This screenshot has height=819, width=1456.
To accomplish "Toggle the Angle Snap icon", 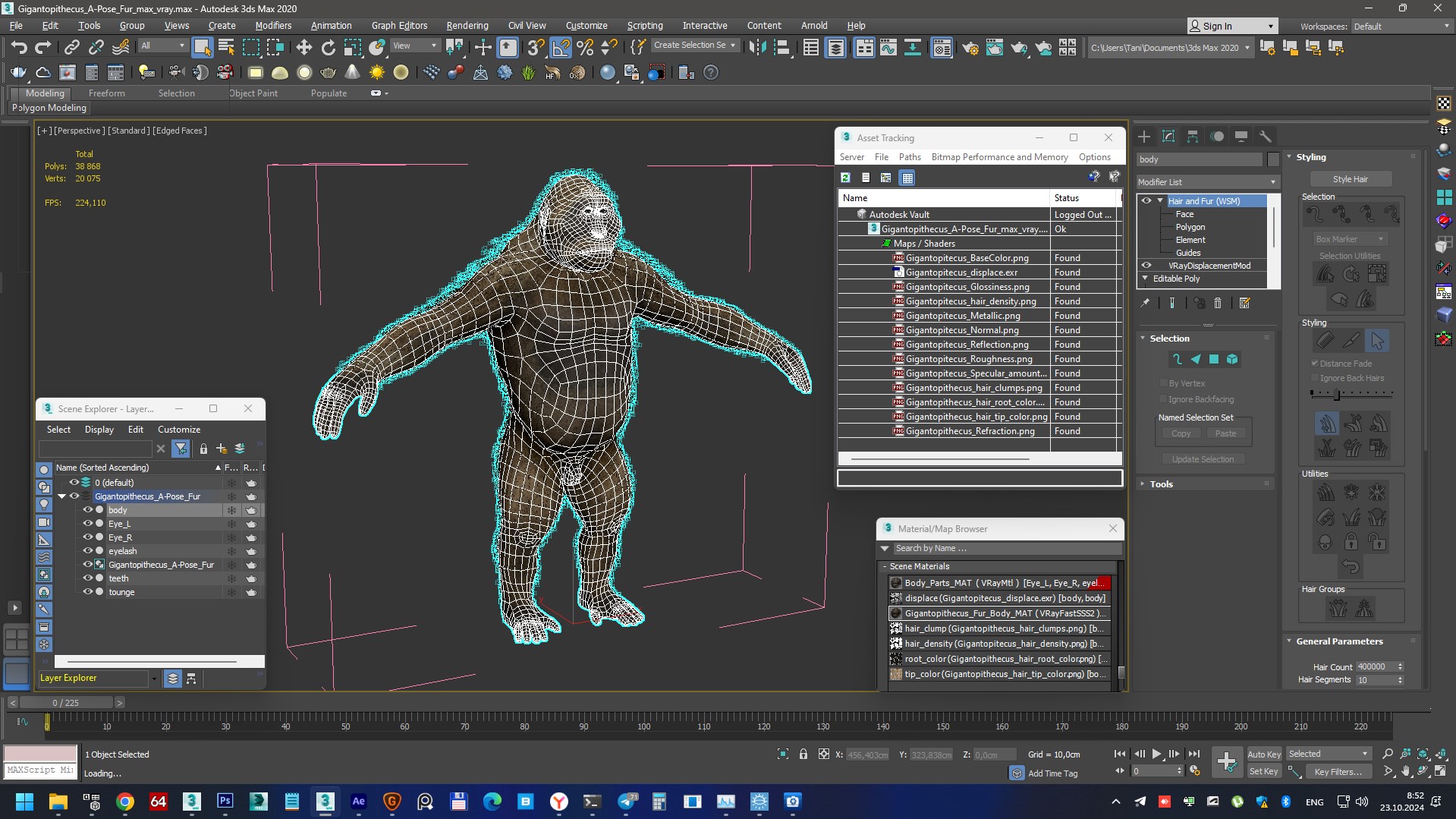I will click(561, 48).
